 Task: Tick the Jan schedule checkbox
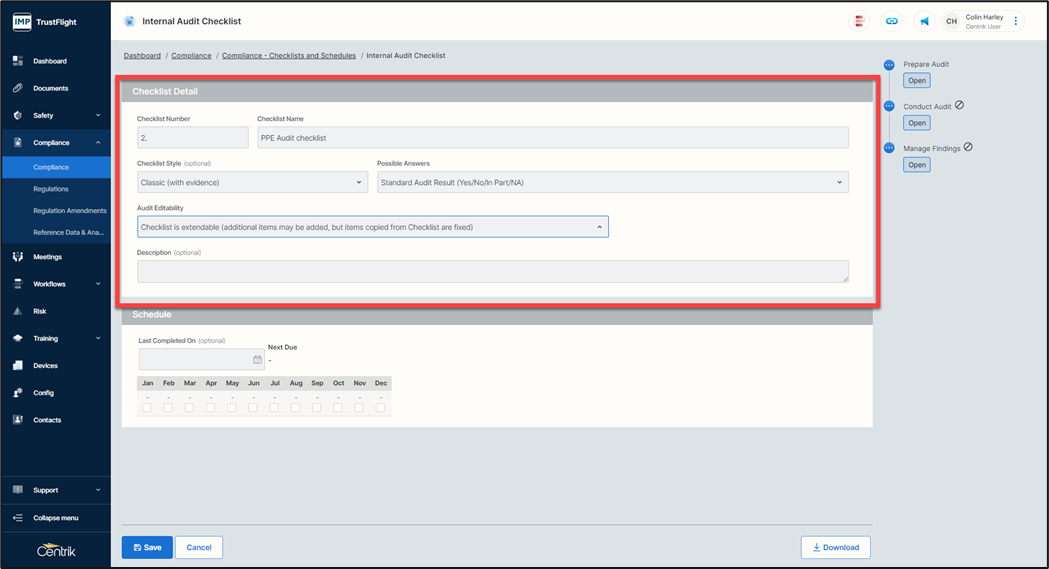pos(147,407)
